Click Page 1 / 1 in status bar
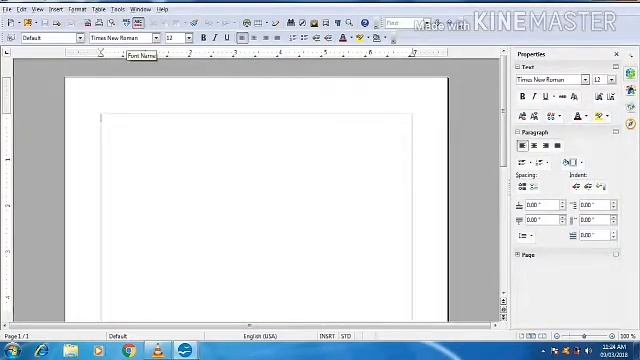640x360 pixels. coord(17,336)
